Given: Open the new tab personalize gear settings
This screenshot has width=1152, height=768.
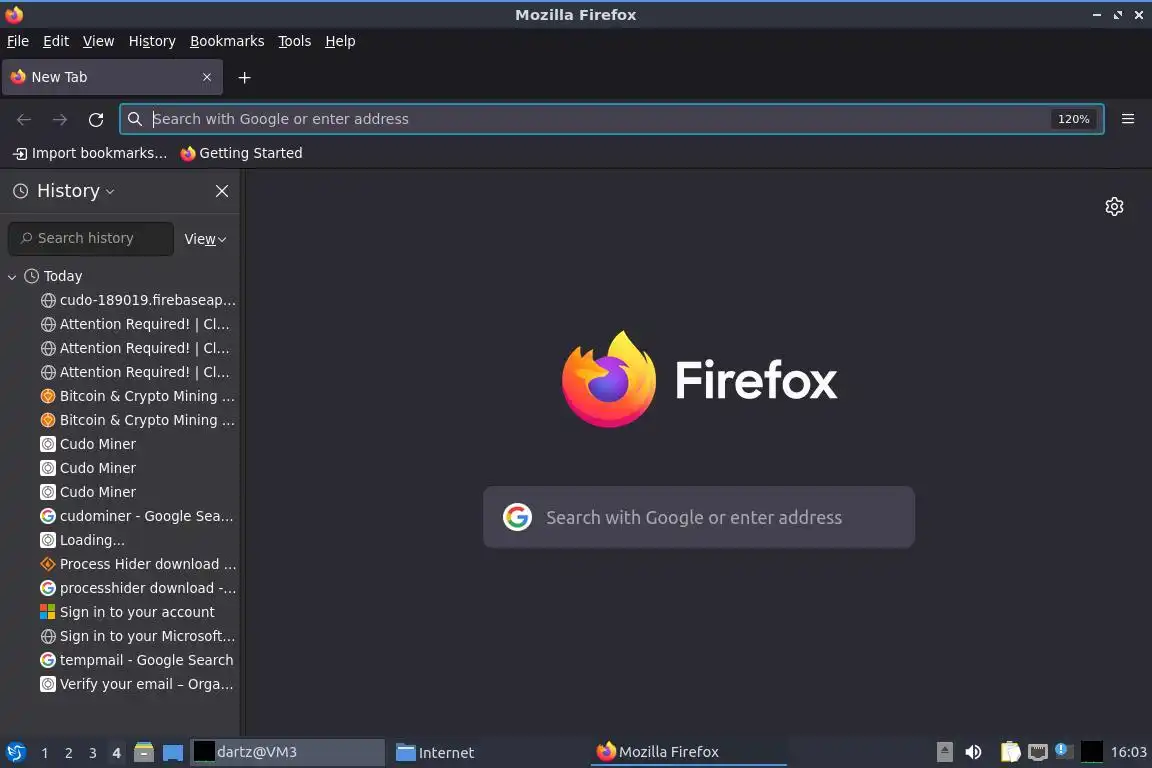Looking at the screenshot, I should coord(1114,207).
